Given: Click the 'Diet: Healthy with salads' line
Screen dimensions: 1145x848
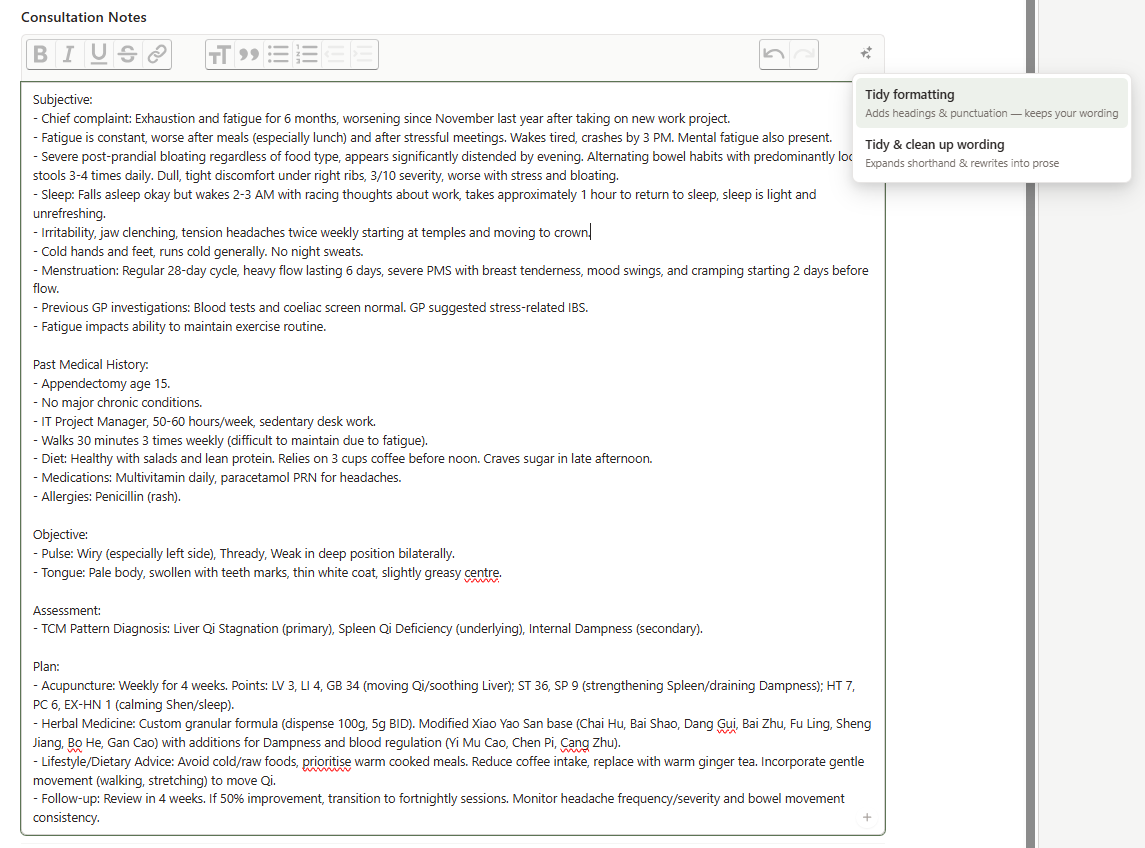Looking at the screenshot, I should (x=342, y=459).
